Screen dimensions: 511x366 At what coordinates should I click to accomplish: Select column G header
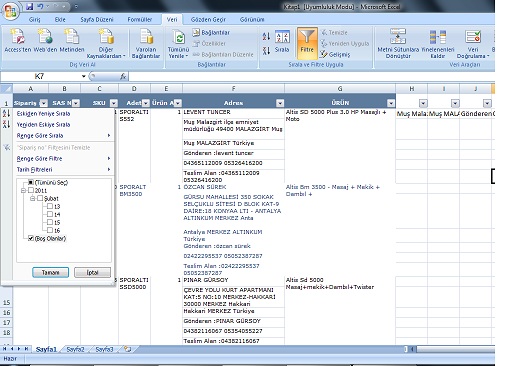(x=340, y=89)
